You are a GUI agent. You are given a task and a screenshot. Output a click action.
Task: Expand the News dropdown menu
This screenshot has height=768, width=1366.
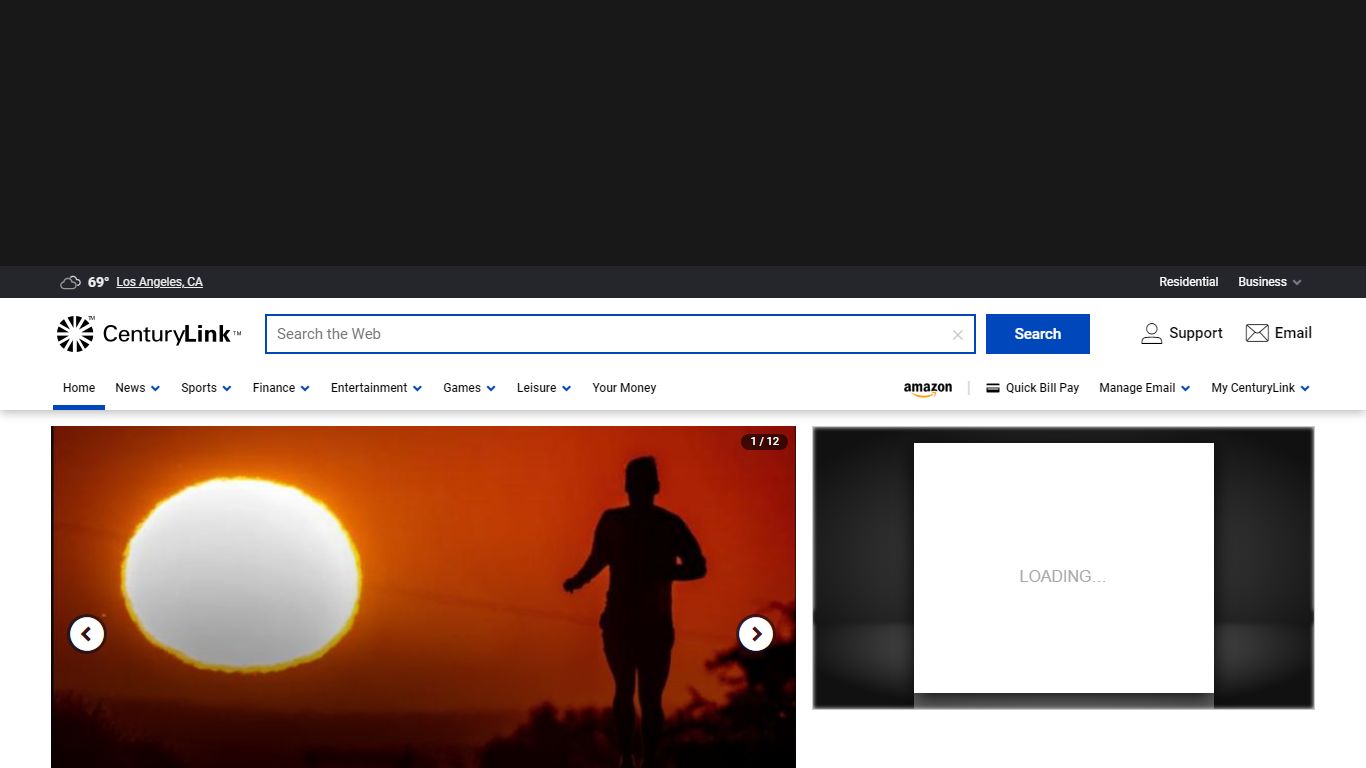137,388
